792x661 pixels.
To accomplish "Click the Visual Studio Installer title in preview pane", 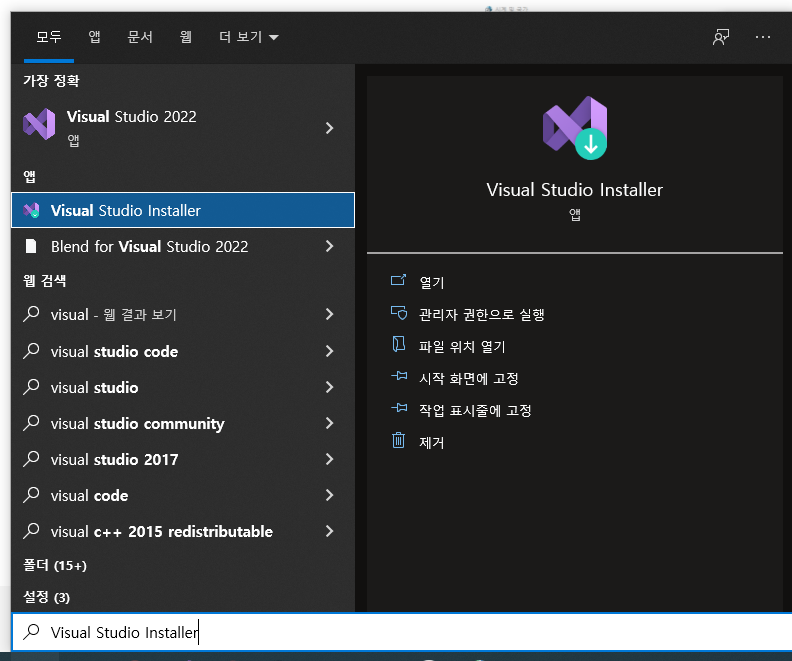I will coord(575,190).
